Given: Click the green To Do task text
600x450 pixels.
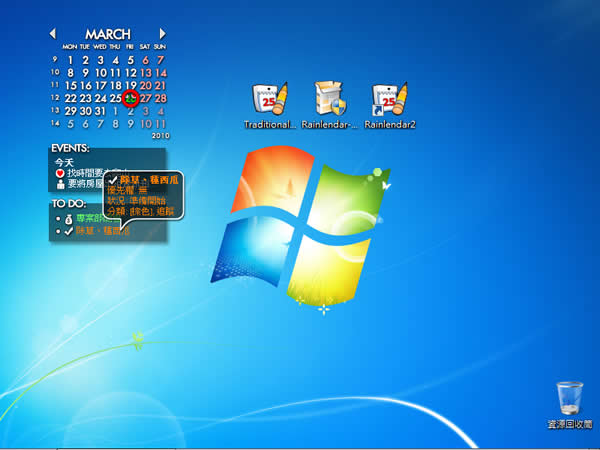Looking at the screenshot, I should pyautogui.click(x=88, y=219).
